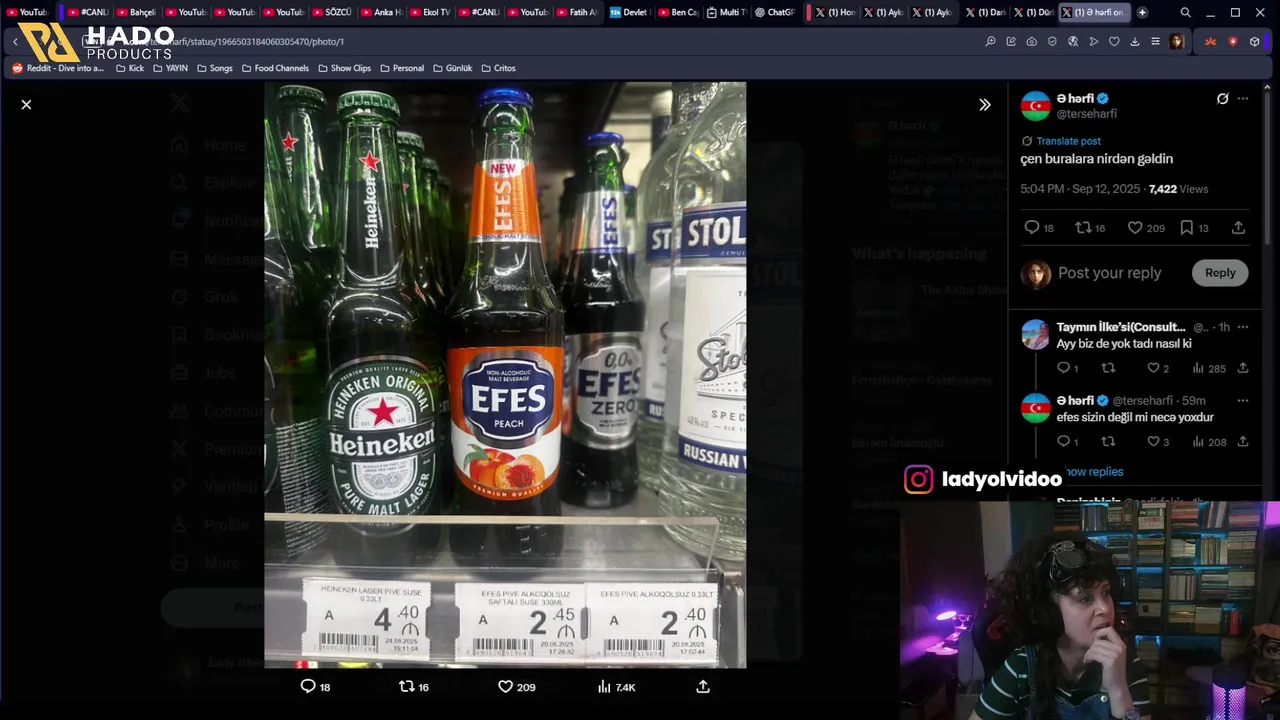1280x720 pixels.
Task: Open the YAYIN bookmarks folder
Action: tap(170, 68)
